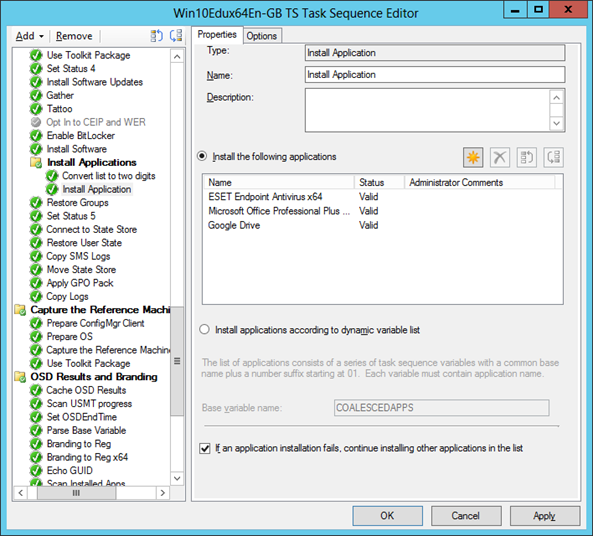This screenshot has height=536, width=593.
Task: Click the move application up icon
Action: coord(526,157)
